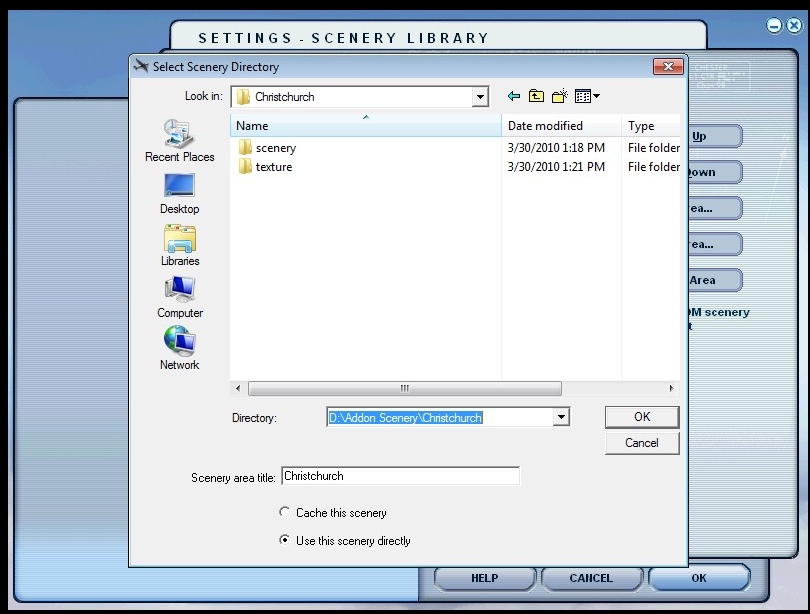Viewport: 810px width, 614px height.
Task: Open the View Menu icon
Action: coord(587,97)
